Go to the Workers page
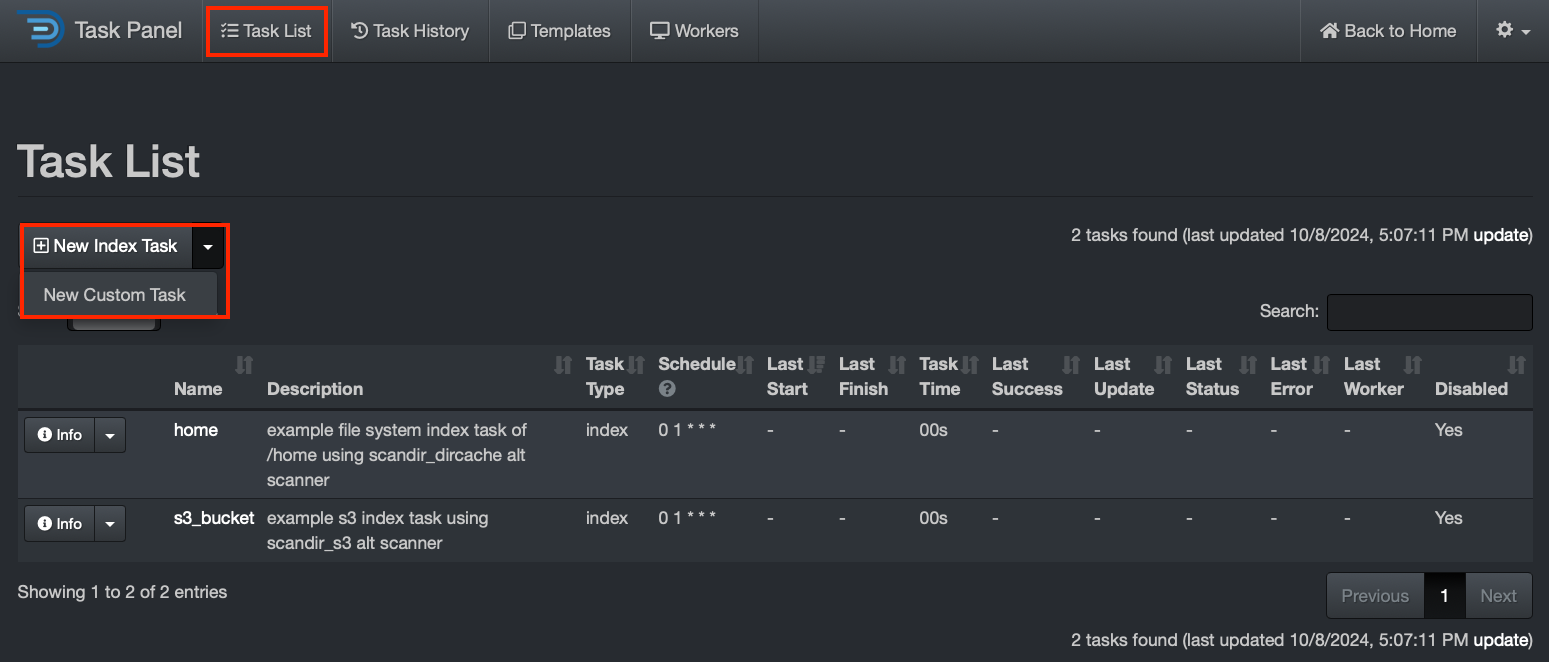1549x662 pixels. (694, 31)
